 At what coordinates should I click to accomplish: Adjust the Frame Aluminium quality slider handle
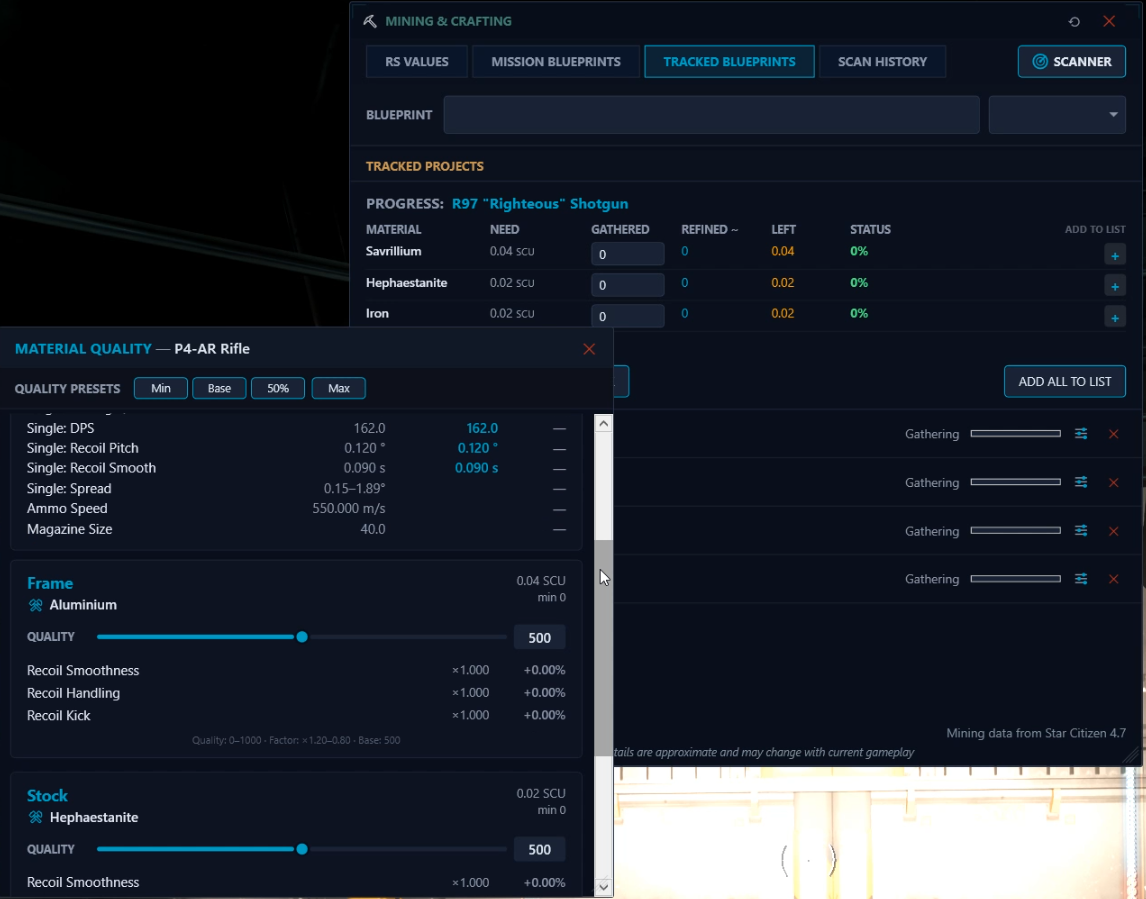302,637
